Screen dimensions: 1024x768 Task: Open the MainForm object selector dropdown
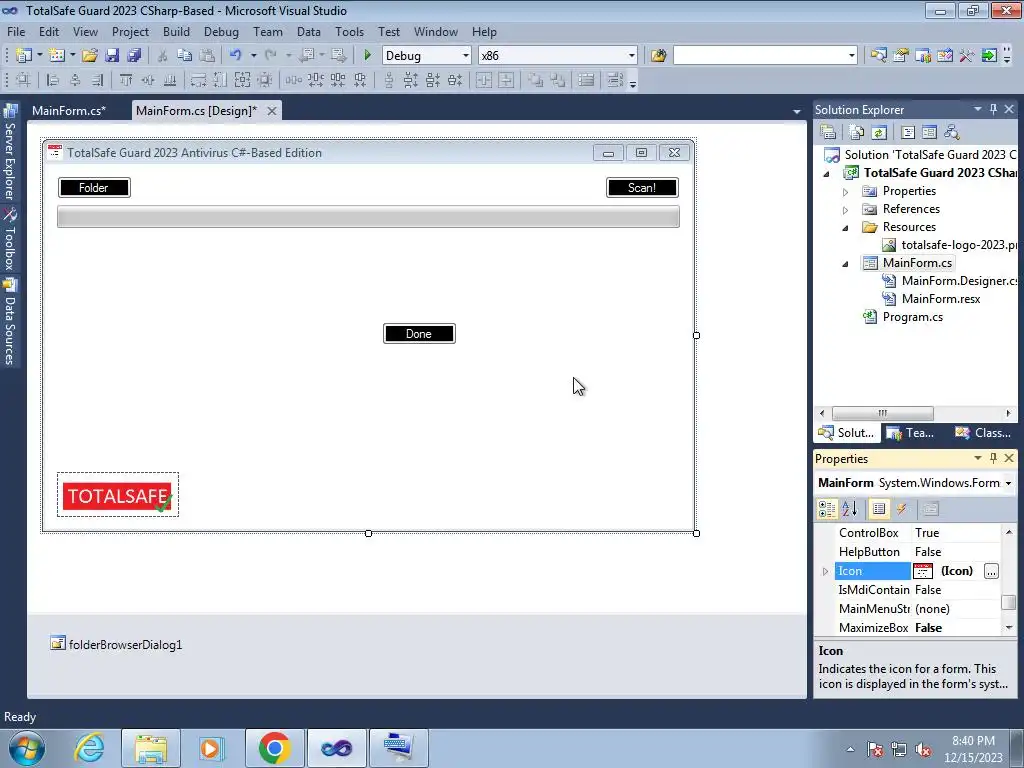pyautogui.click(x=1008, y=483)
